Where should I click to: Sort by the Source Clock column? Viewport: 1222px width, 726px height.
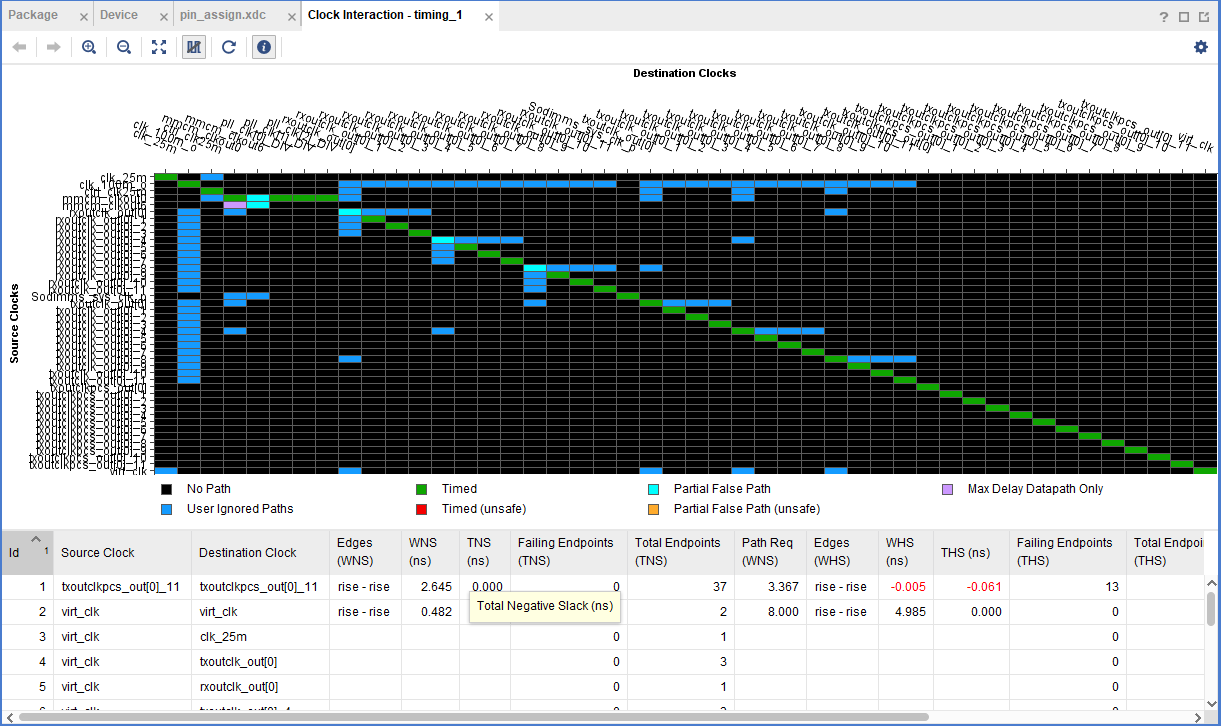coord(122,552)
